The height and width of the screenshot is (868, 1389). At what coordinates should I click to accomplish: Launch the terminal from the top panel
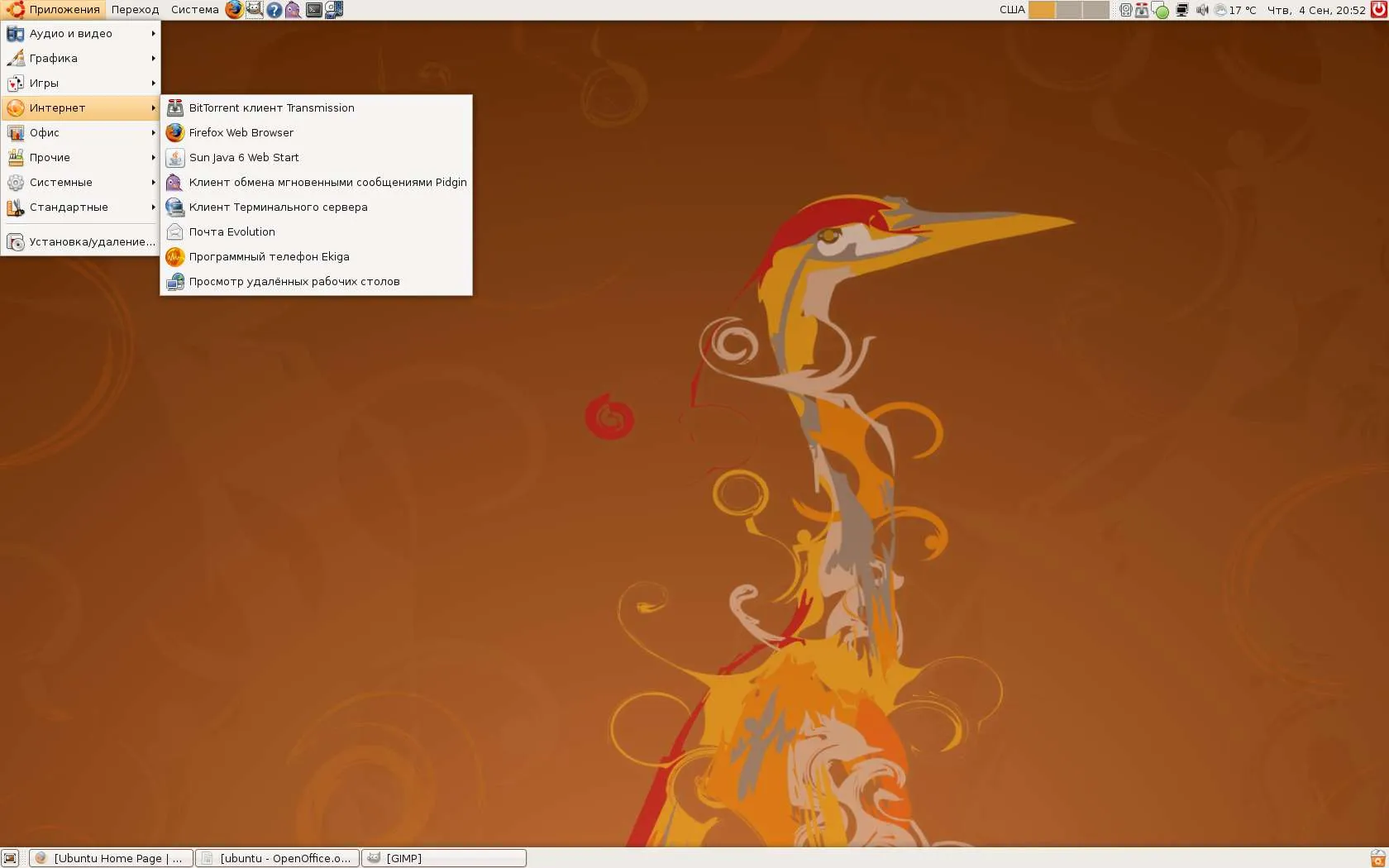(x=314, y=10)
